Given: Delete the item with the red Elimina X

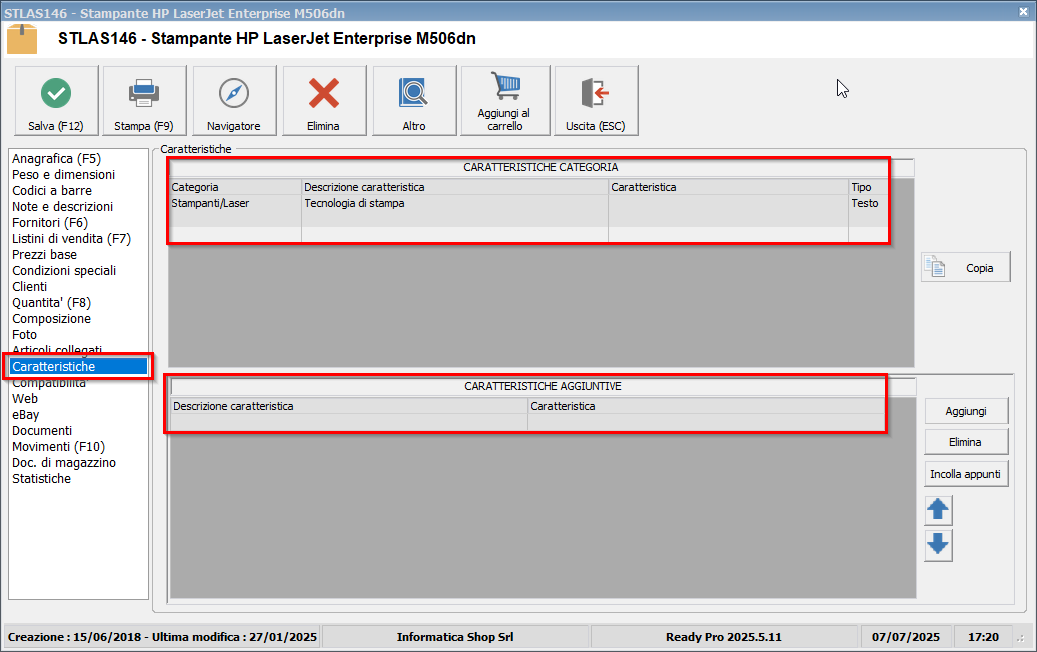Looking at the screenshot, I should coord(324,101).
